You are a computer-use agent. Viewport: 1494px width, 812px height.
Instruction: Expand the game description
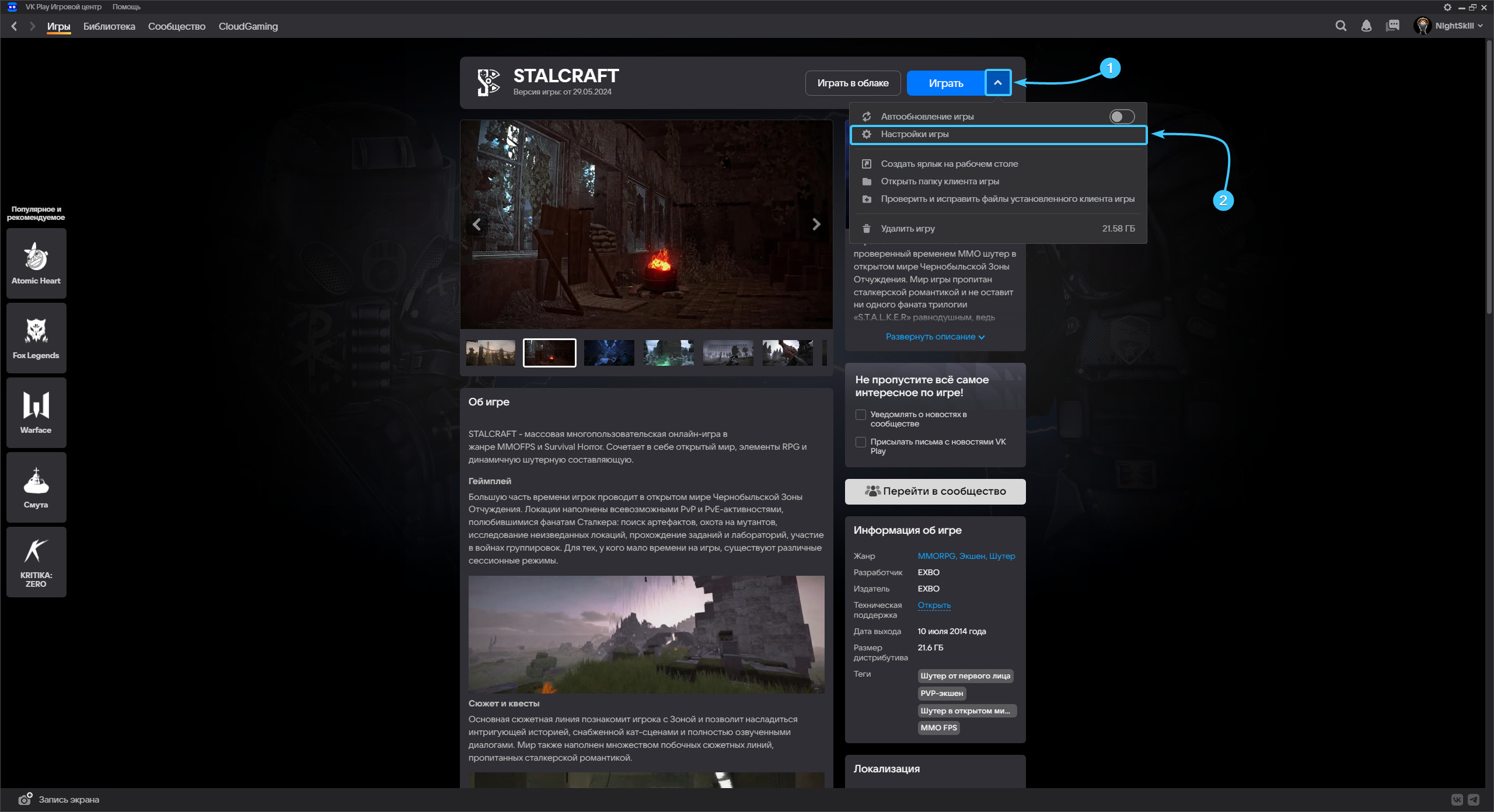click(x=935, y=337)
